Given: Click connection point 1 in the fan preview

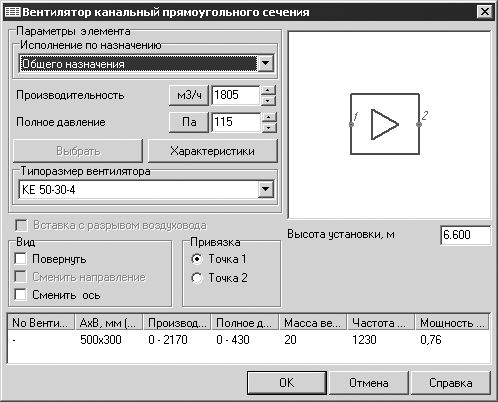Looking at the screenshot, I should point(351,124).
